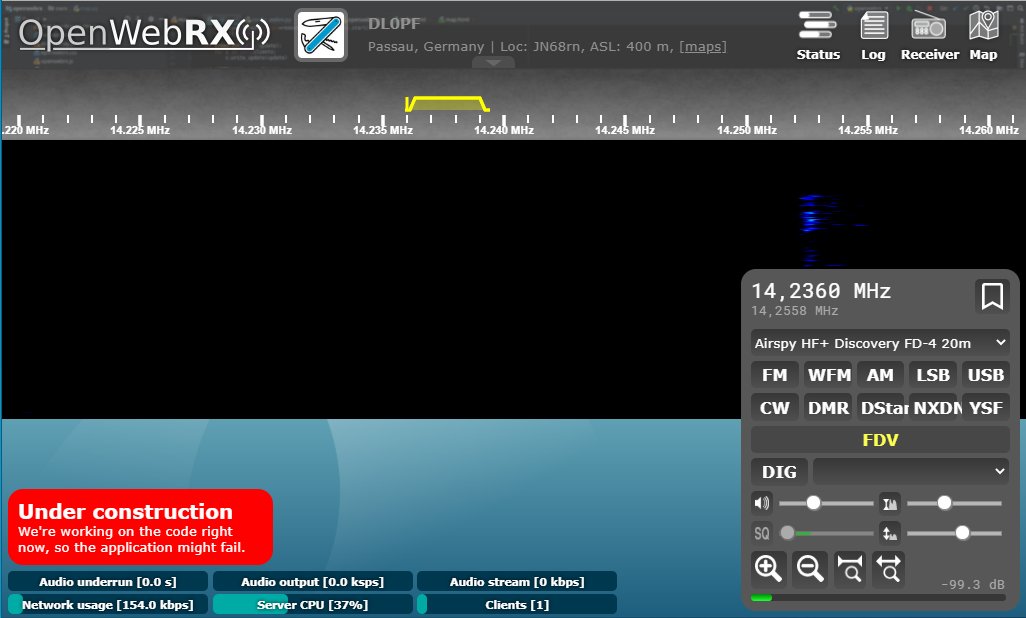
Task: Select LSB demodulation mode
Action: 932,375
